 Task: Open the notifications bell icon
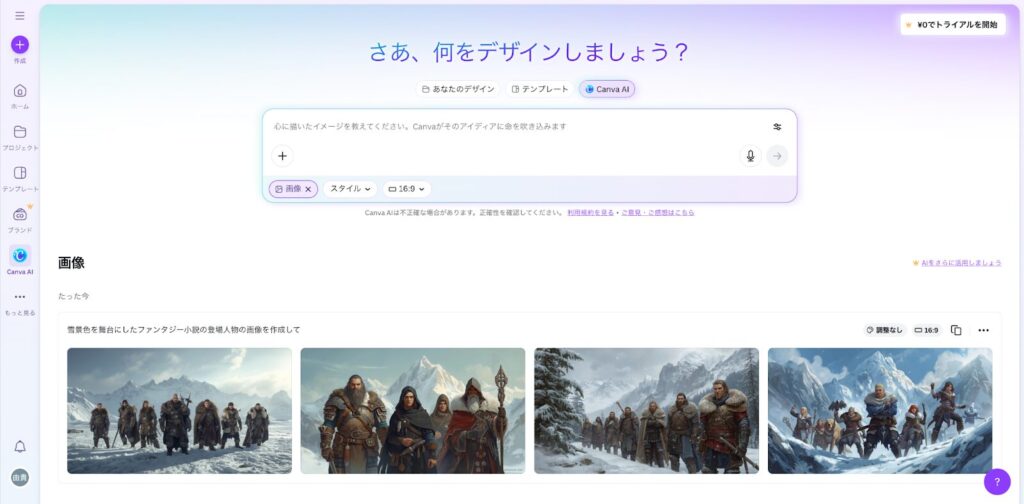pyautogui.click(x=19, y=446)
